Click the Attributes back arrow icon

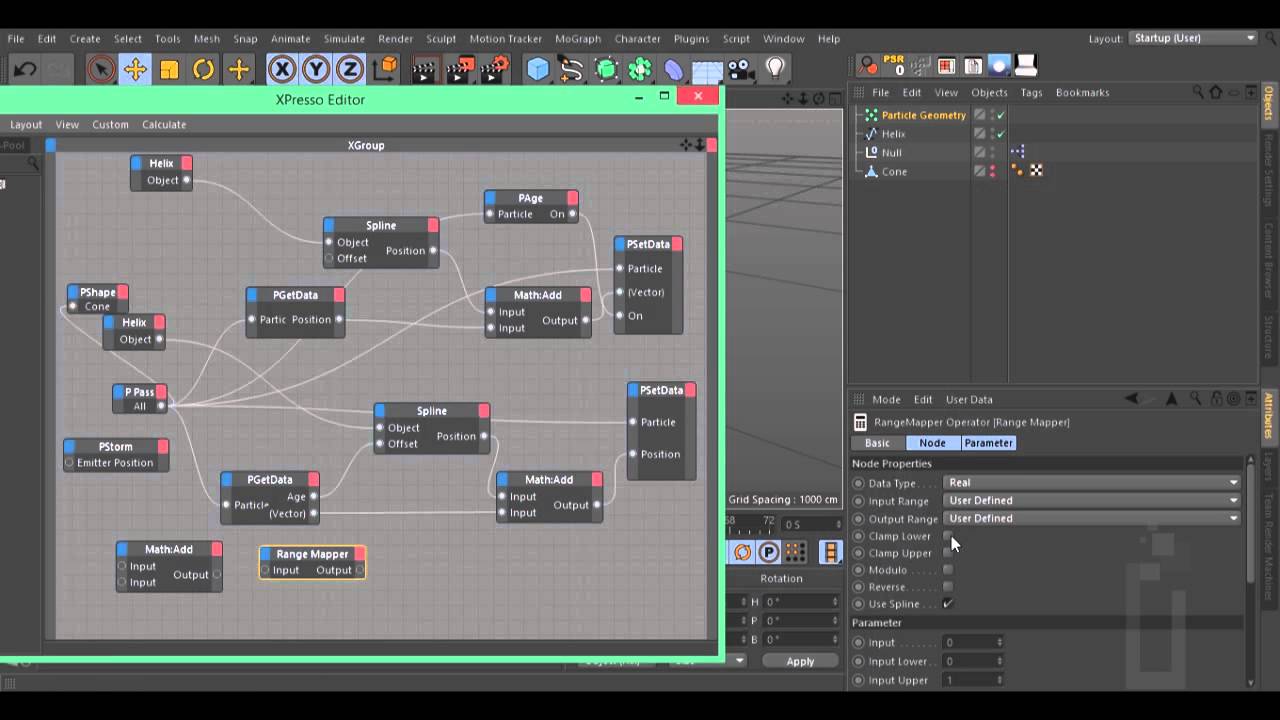pos(1131,399)
